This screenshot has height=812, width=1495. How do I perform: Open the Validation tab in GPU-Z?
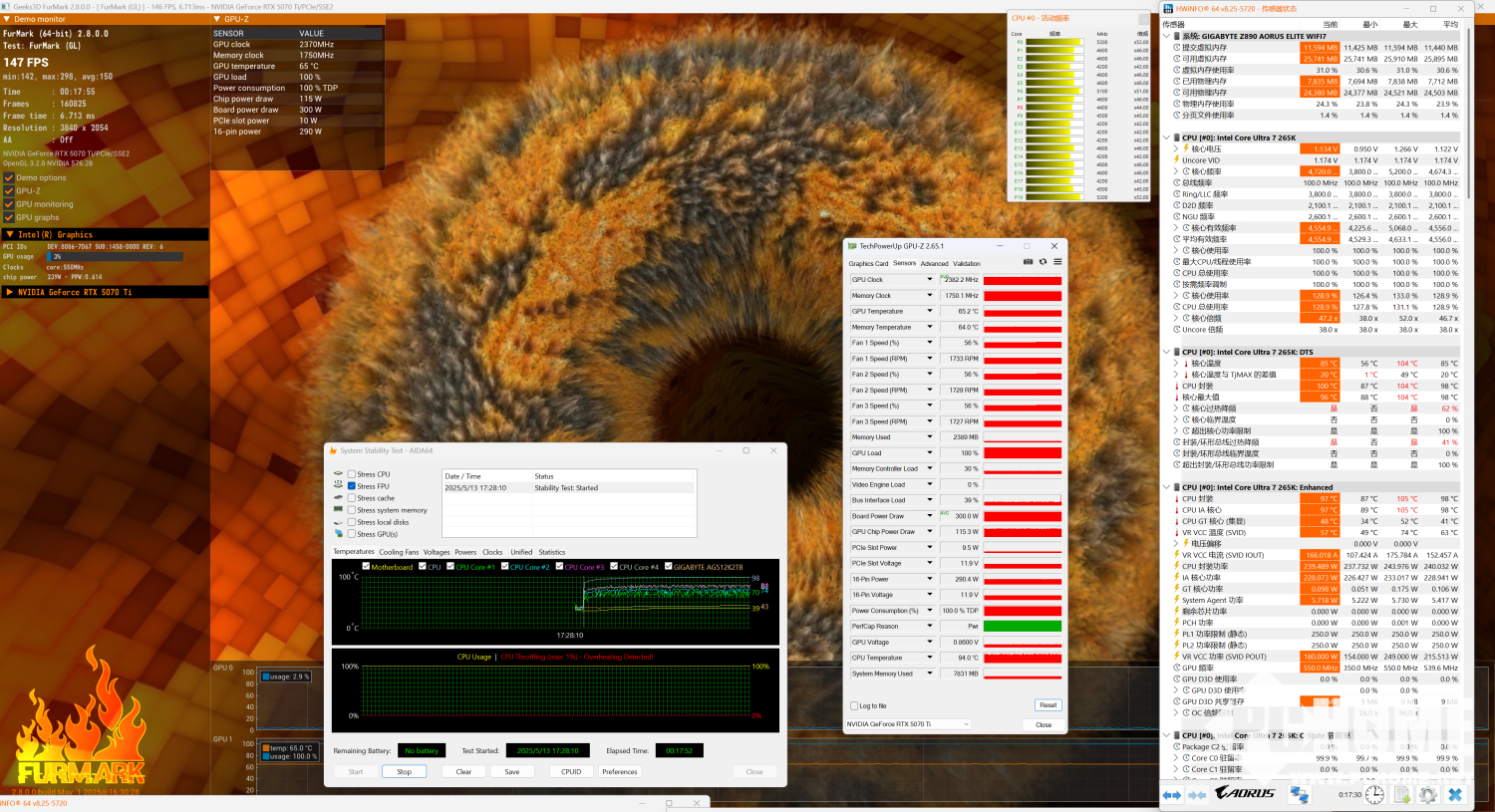pos(967,264)
